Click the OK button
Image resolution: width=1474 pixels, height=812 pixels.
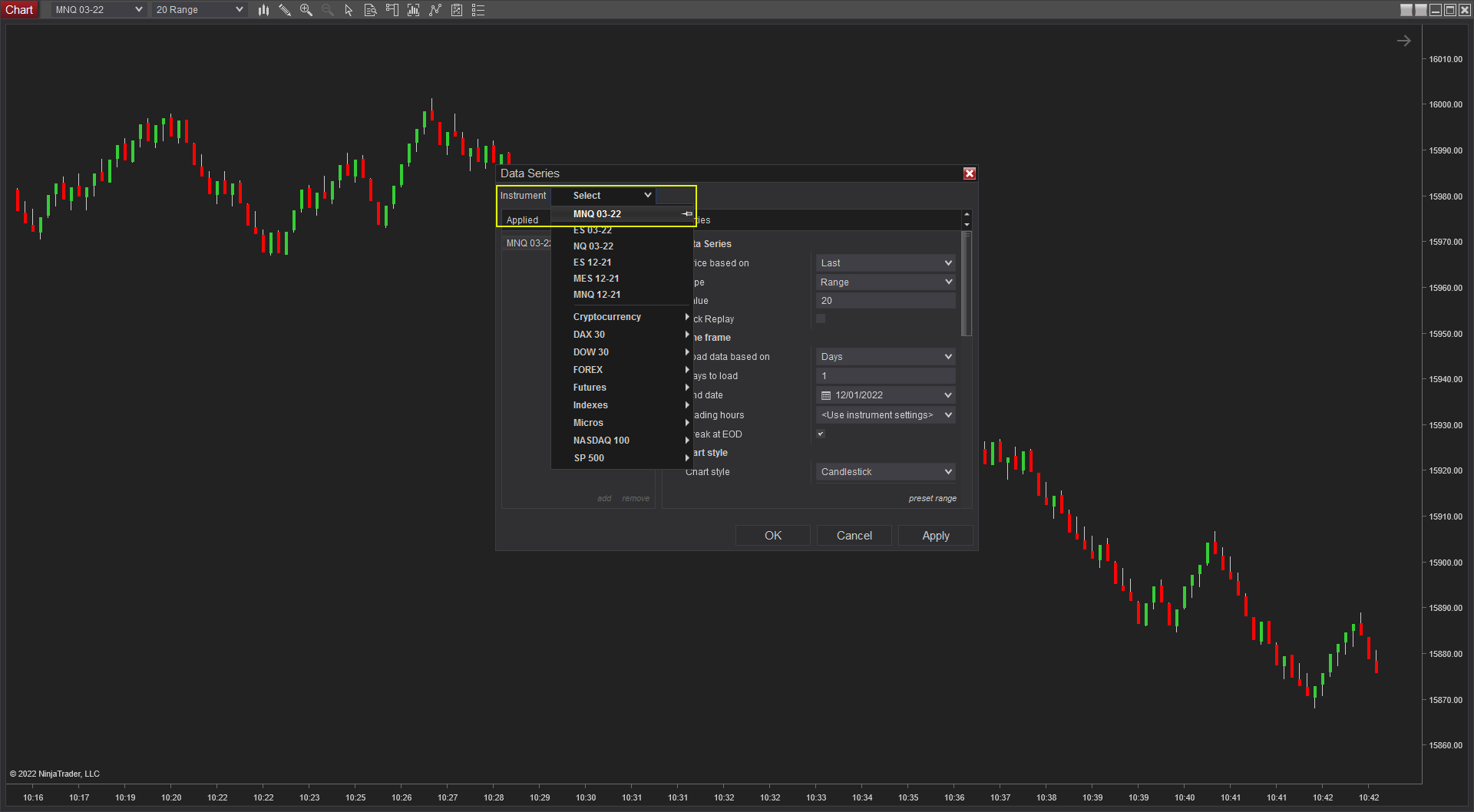click(x=773, y=536)
